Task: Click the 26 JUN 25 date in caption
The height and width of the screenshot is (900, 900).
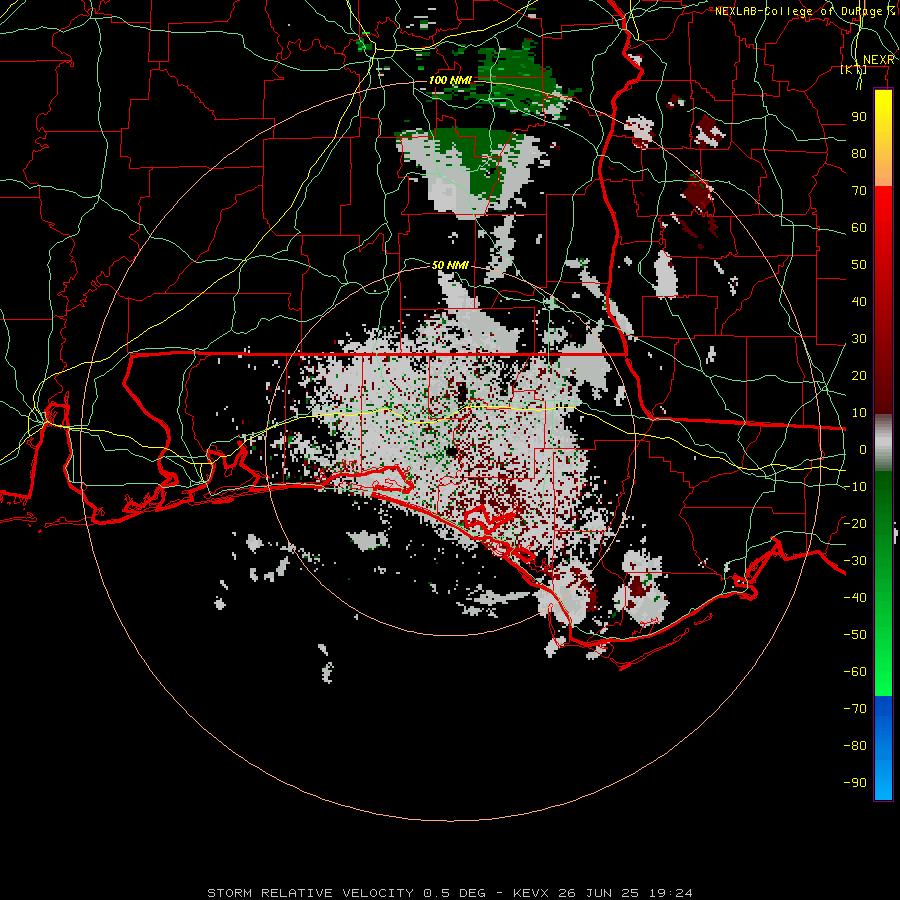Action: pos(598,893)
